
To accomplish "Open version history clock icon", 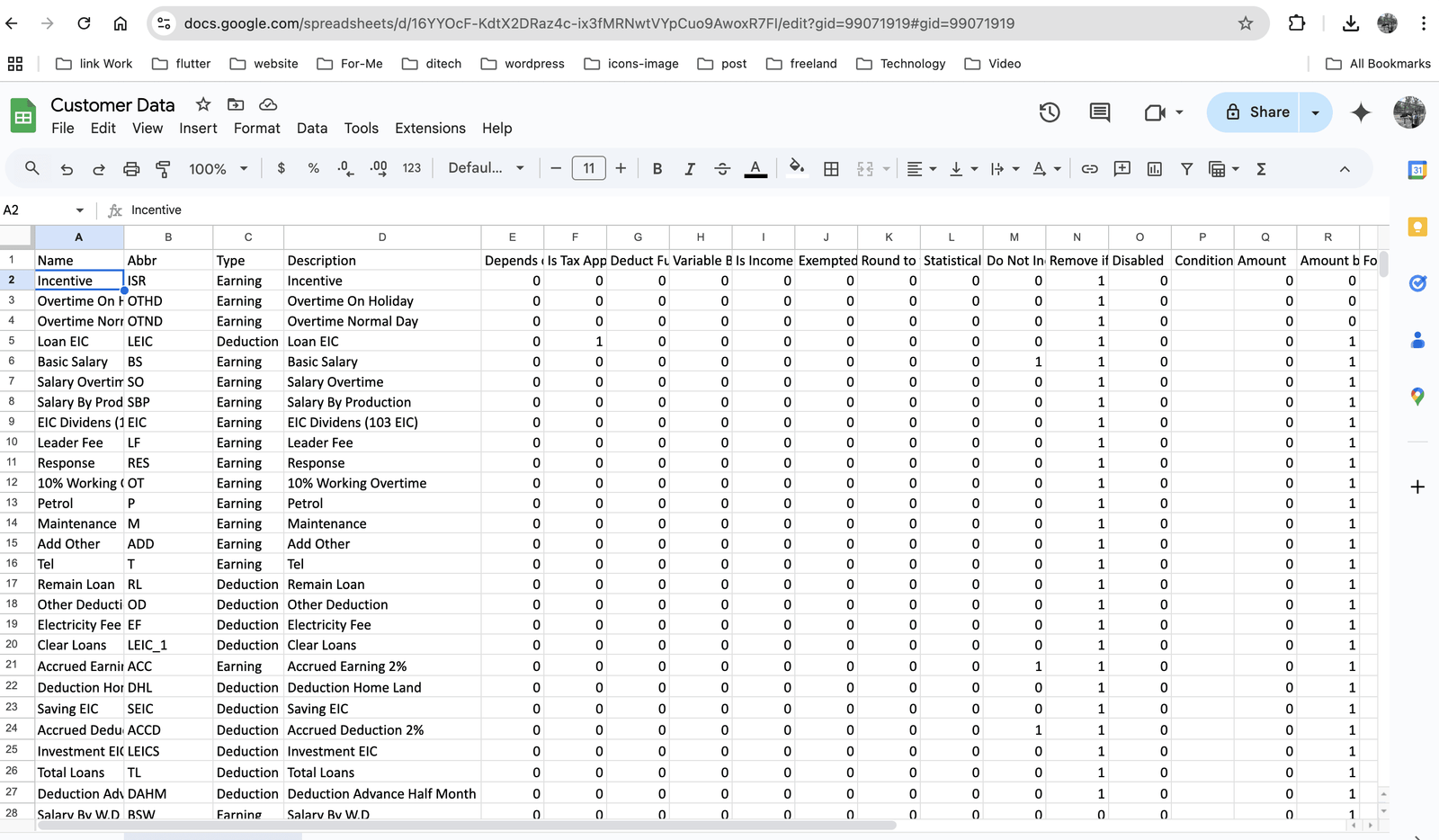I will (x=1049, y=112).
